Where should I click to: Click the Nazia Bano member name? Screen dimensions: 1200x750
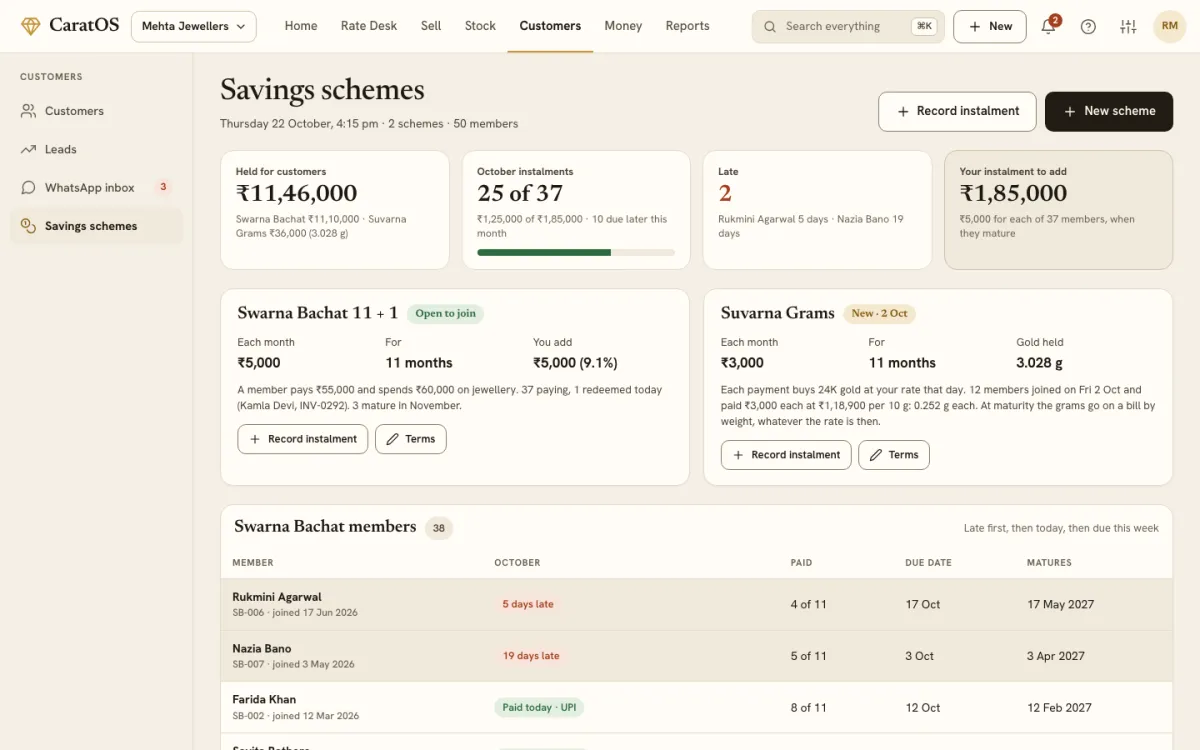tap(262, 649)
